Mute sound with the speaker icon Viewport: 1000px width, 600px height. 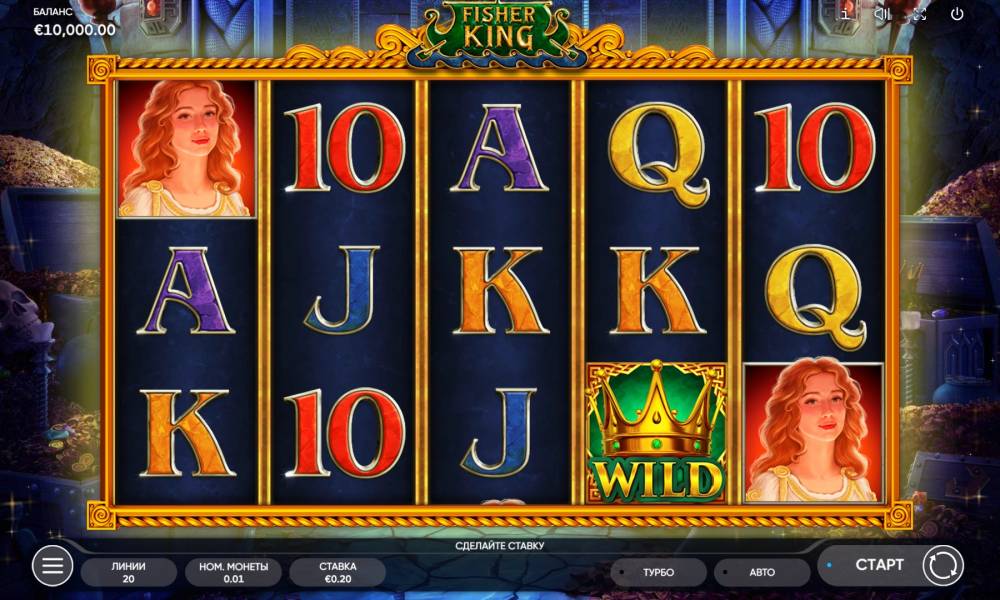tap(883, 14)
